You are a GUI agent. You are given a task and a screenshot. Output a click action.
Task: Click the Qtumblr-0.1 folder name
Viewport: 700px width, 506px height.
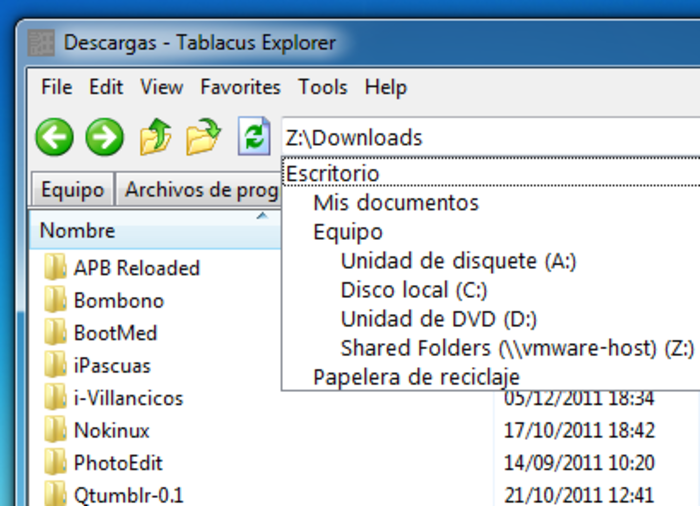(129, 496)
